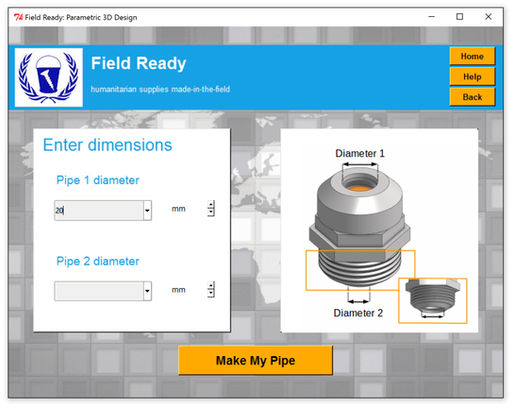Maximize the Field Ready window

click(x=460, y=17)
